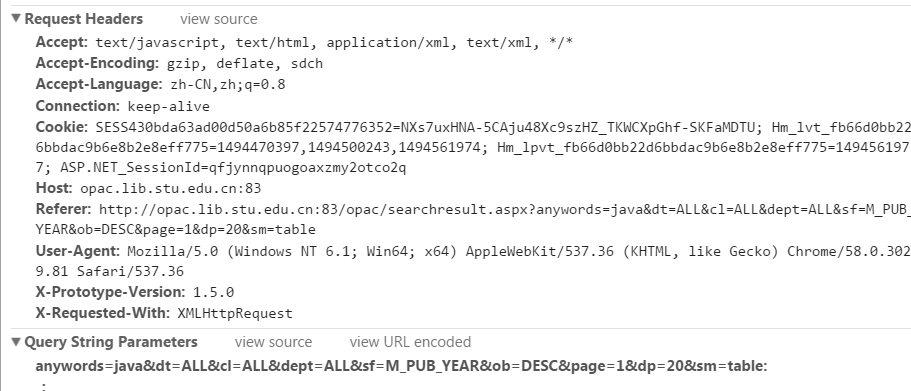Collapse the Query String Parameters triangle
Image resolution: width=911 pixels, height=391 pixels.
tap(16, 342)
